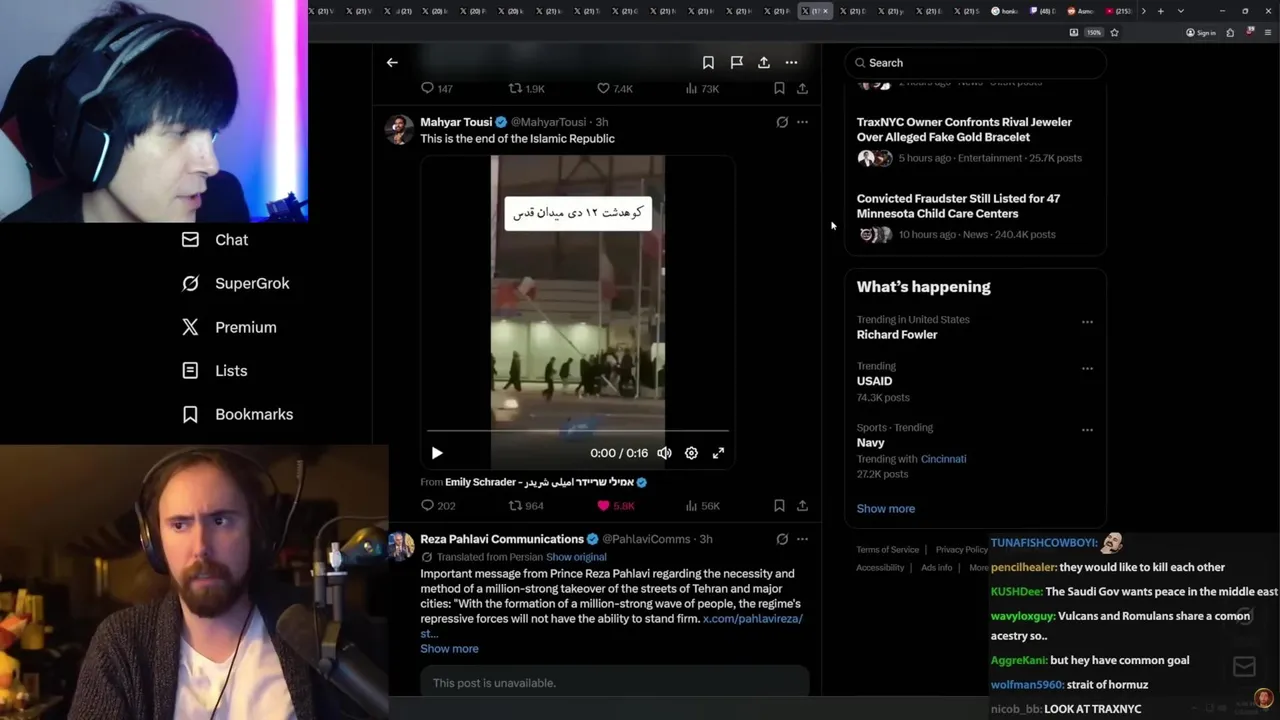Viewport: 1280px width, 720px height.
Task: Bookmark Mahyar Tousi's post
Action: [x=779, y=505]
